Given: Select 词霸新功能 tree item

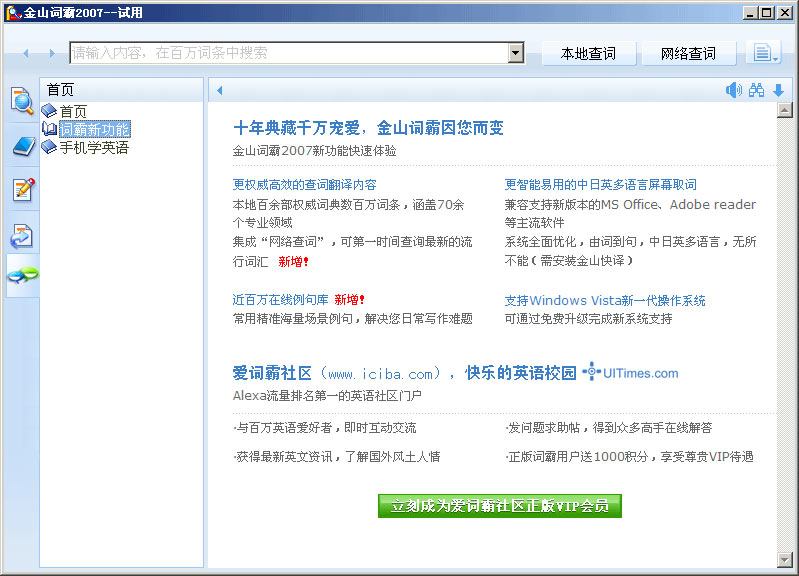Looking at the screenshot, I should [95, 129].
